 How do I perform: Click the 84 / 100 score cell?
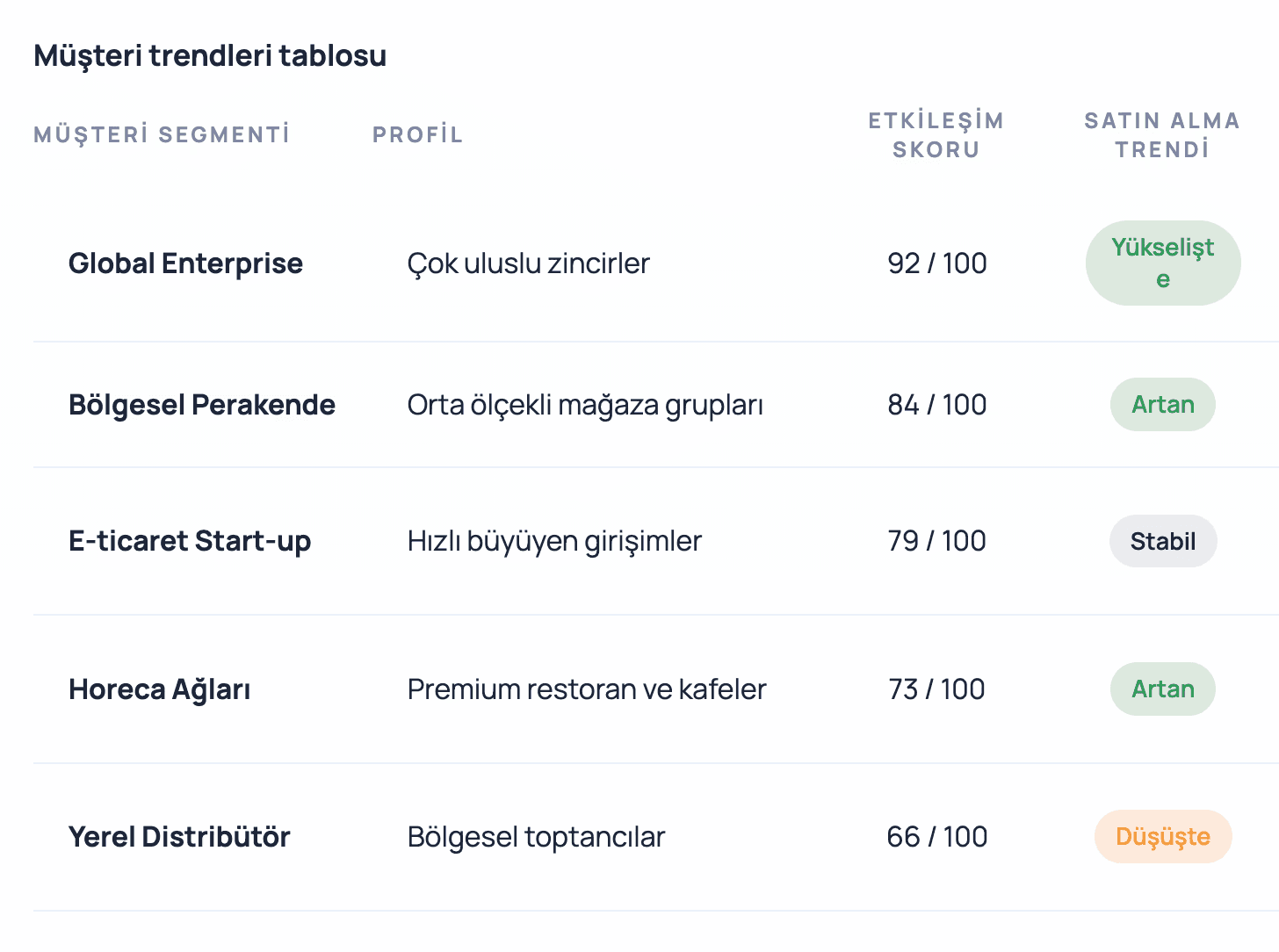pos(937,405)
